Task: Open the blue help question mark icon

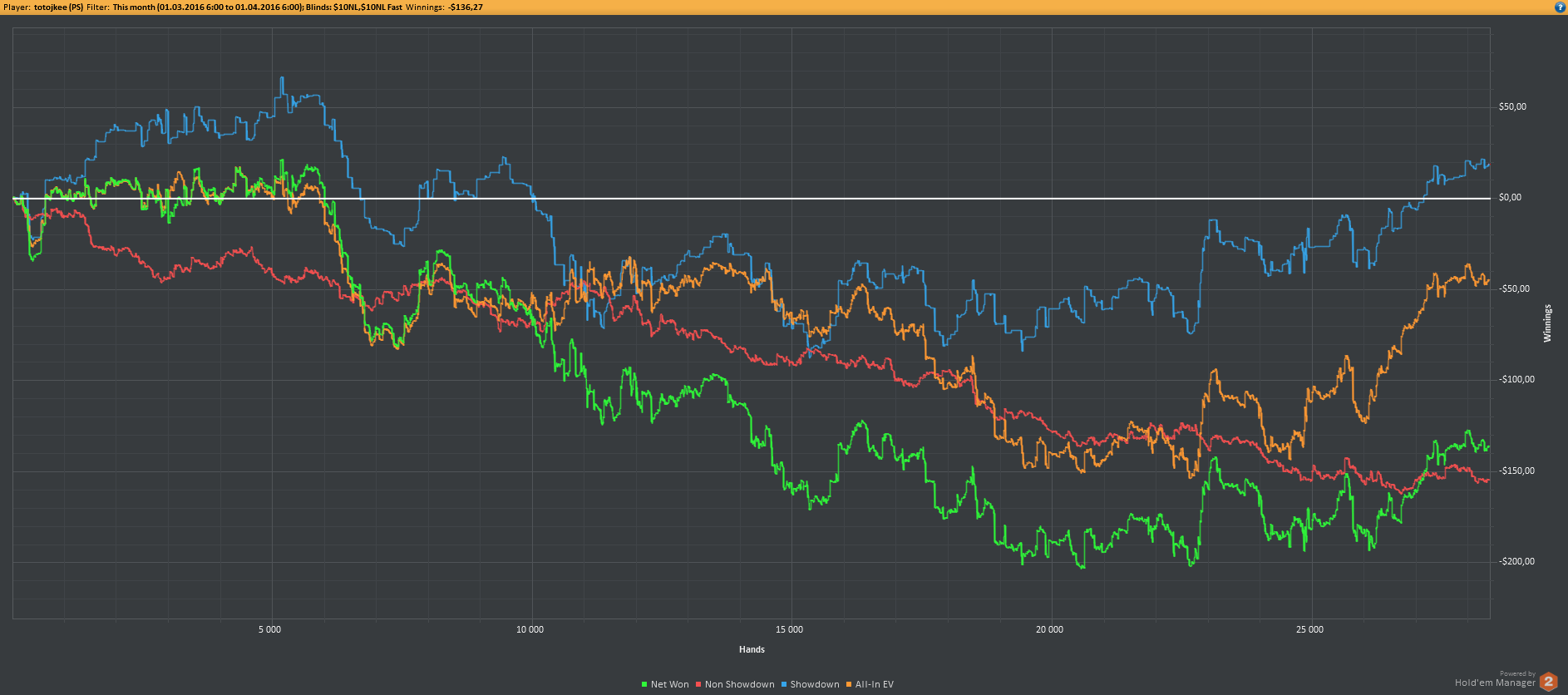Action: coord(1560,7)
